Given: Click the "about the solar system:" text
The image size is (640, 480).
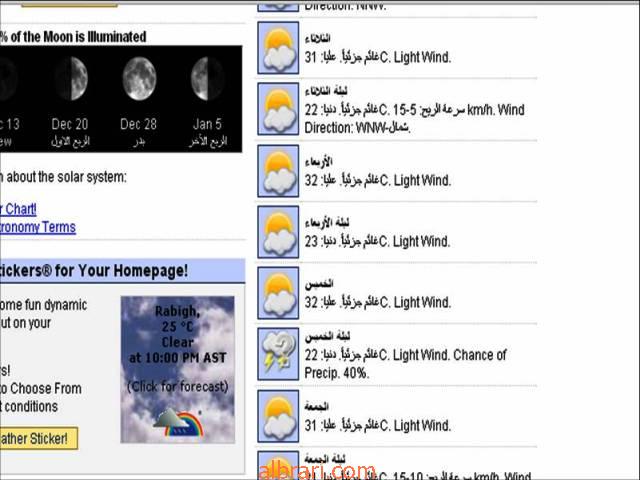Looking at the screenshot, I should pyautogui.click(x=66, y=177).
